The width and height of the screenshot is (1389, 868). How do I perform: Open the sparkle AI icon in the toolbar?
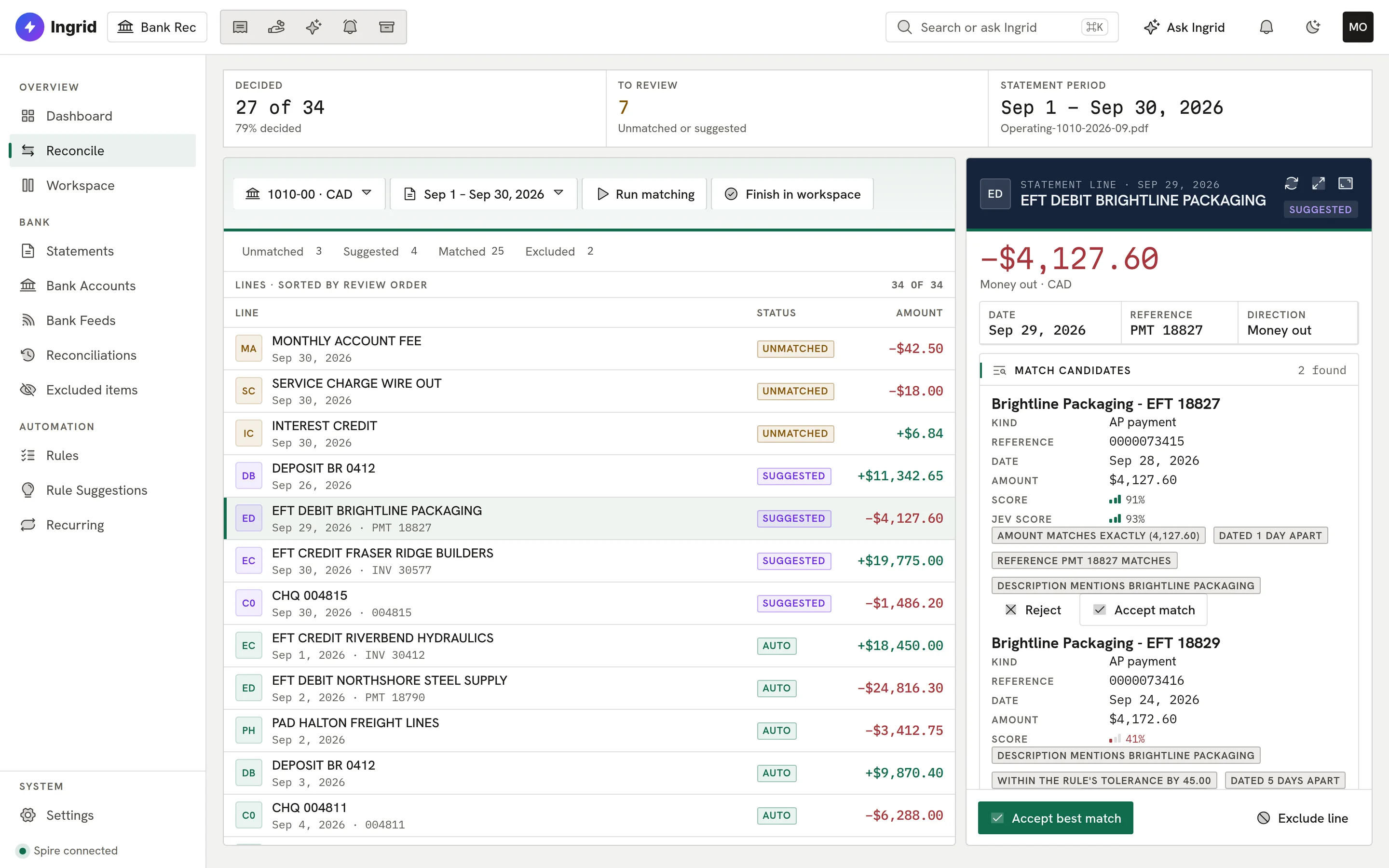coord(313,27)
